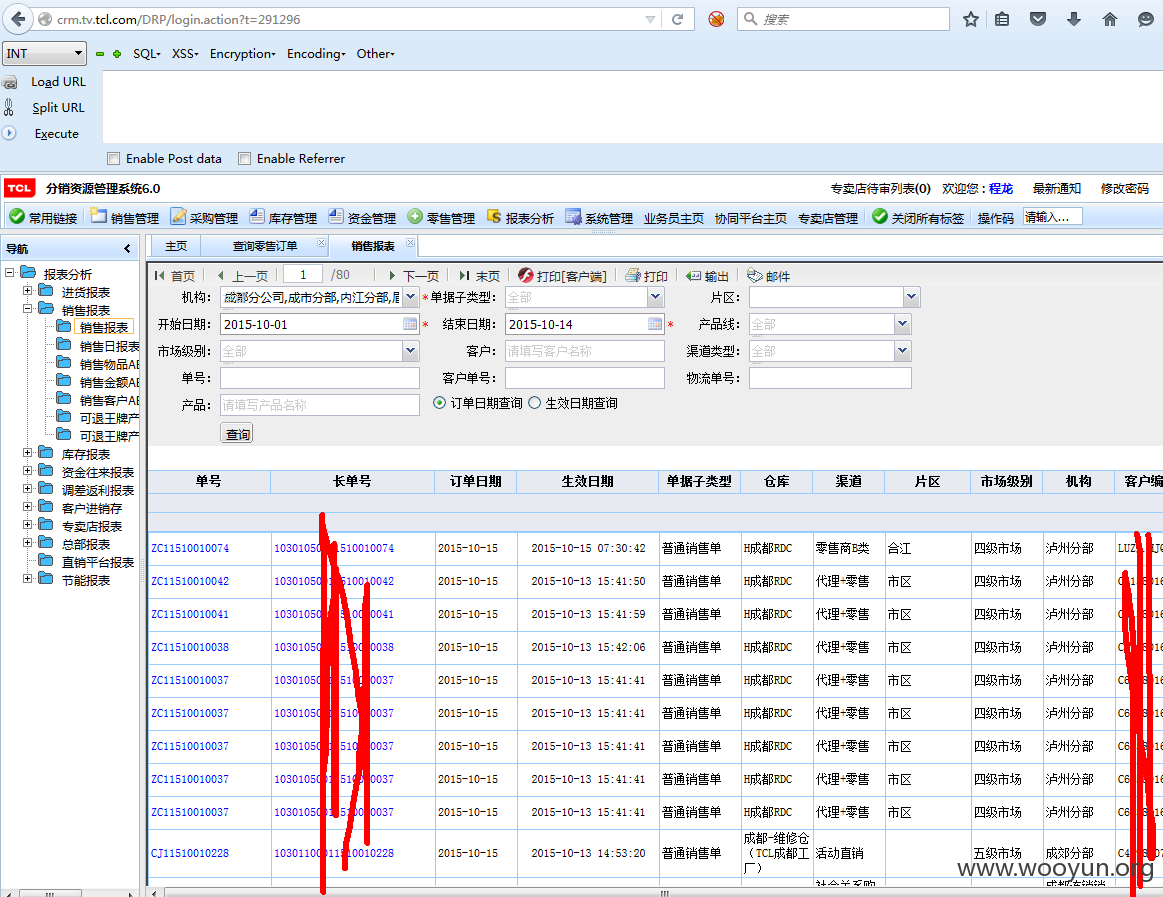Collapse the 导航 panel arrow
Image resolution: width=1163 pixels, height=897 pixels.
coord(128,249)
